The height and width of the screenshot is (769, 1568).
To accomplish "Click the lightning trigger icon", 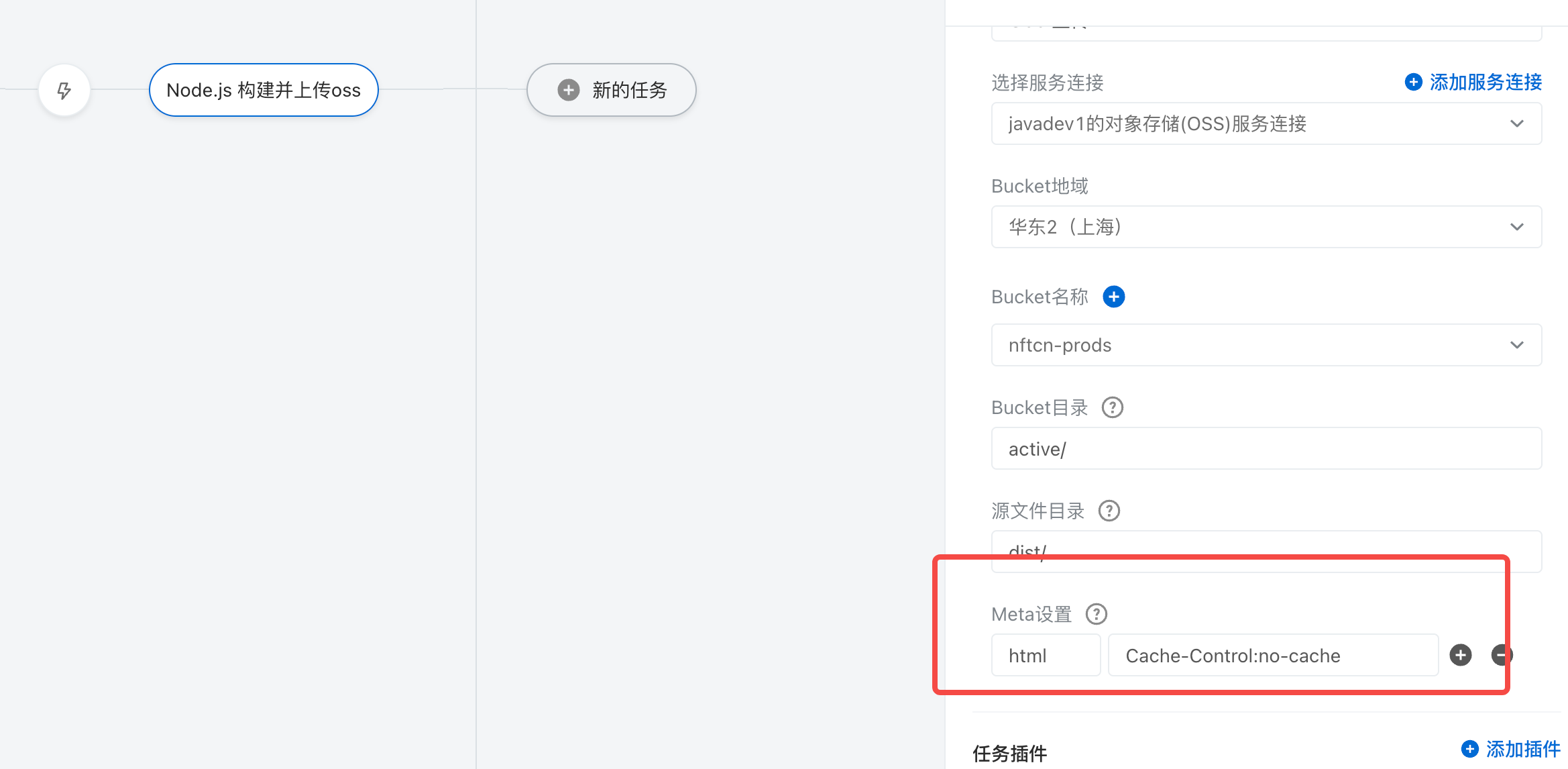I will (64, 91).
